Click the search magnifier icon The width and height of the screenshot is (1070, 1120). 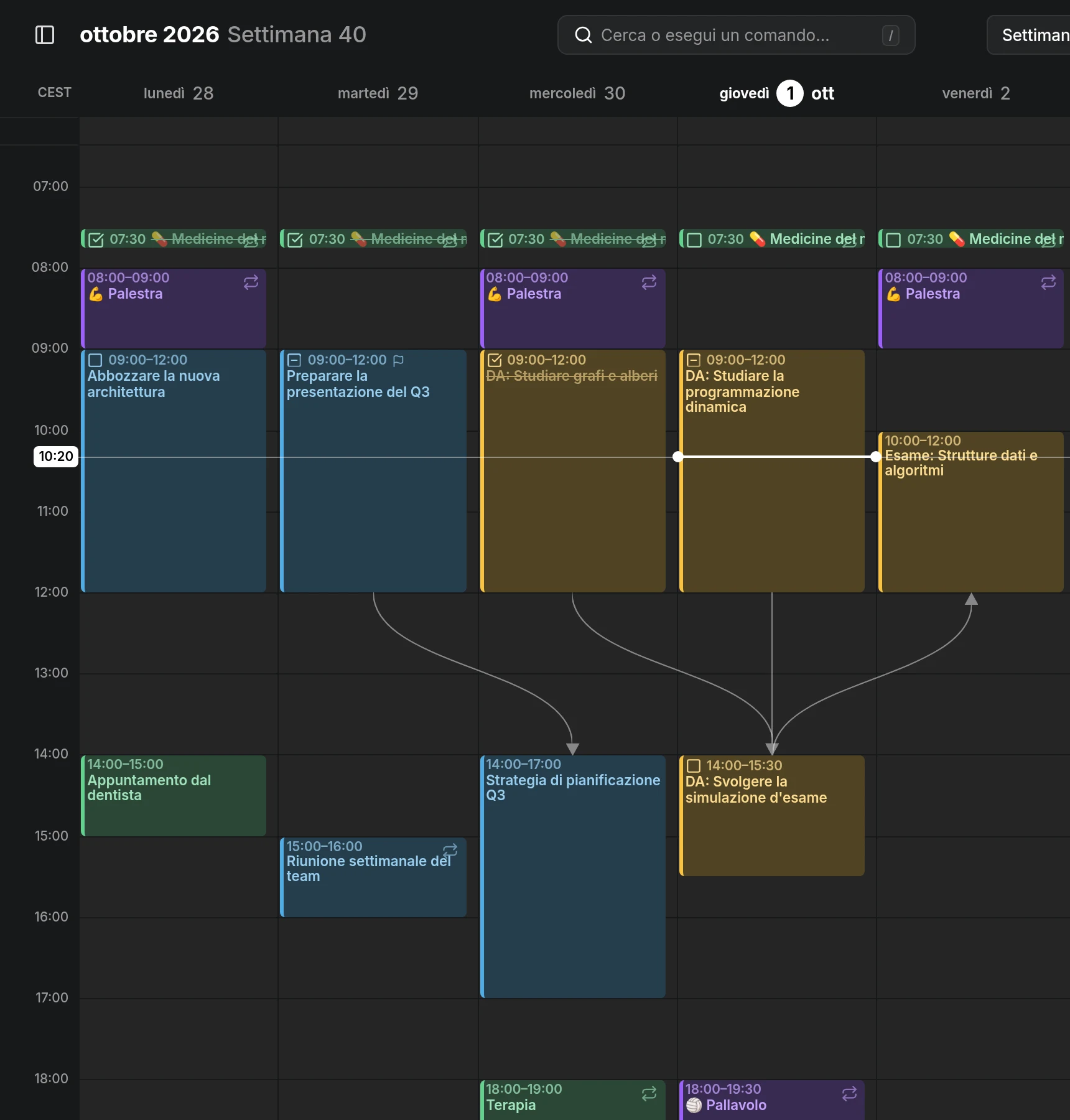pos(583,35)
